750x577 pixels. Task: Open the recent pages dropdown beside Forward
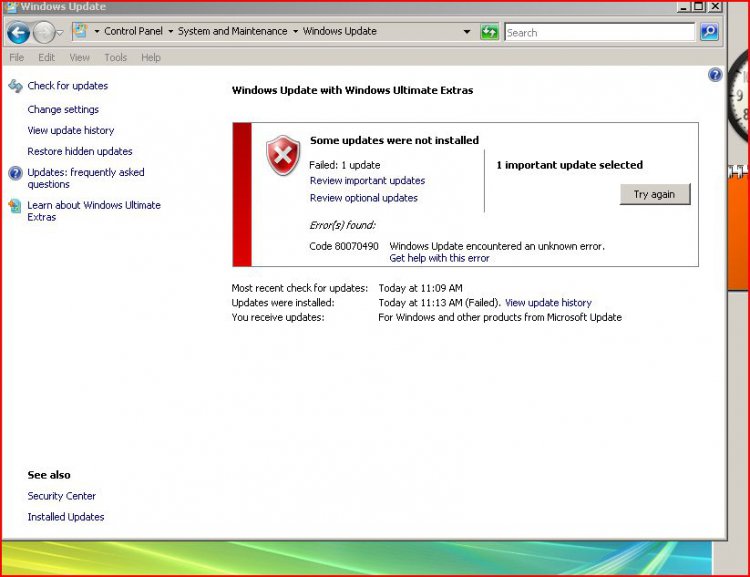click(x=60, y=33)
